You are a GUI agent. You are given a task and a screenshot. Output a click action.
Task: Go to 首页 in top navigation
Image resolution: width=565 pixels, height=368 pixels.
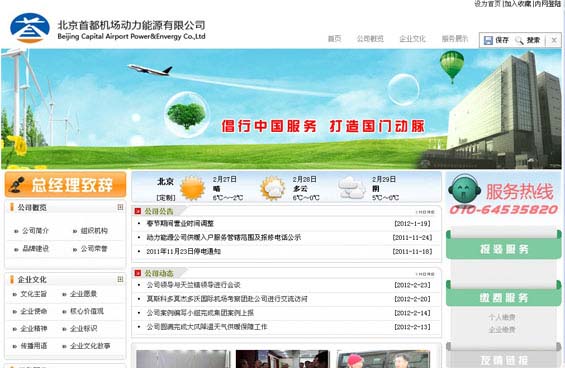coord(334,39)
